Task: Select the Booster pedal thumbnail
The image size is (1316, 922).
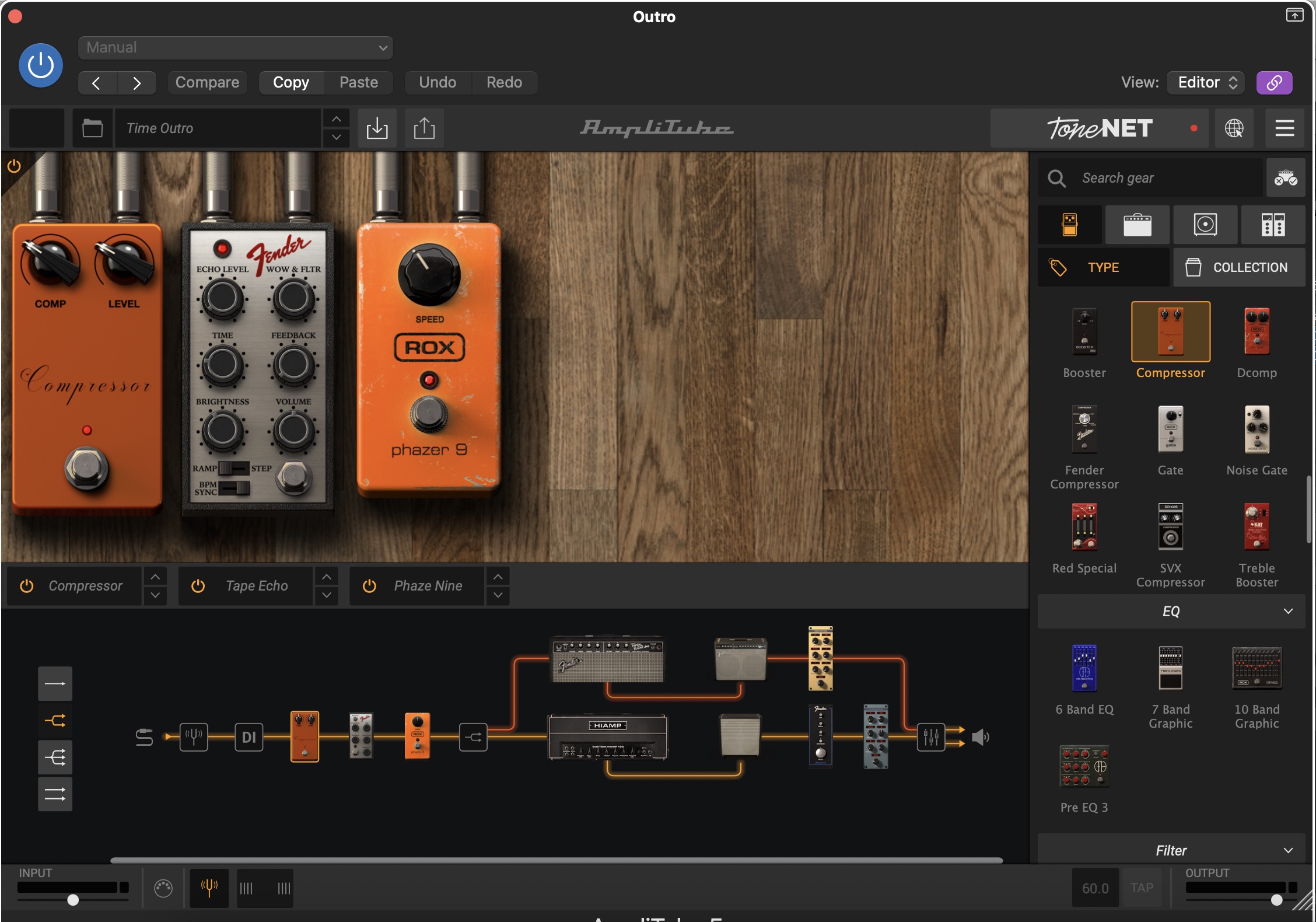Action: 1084,331
